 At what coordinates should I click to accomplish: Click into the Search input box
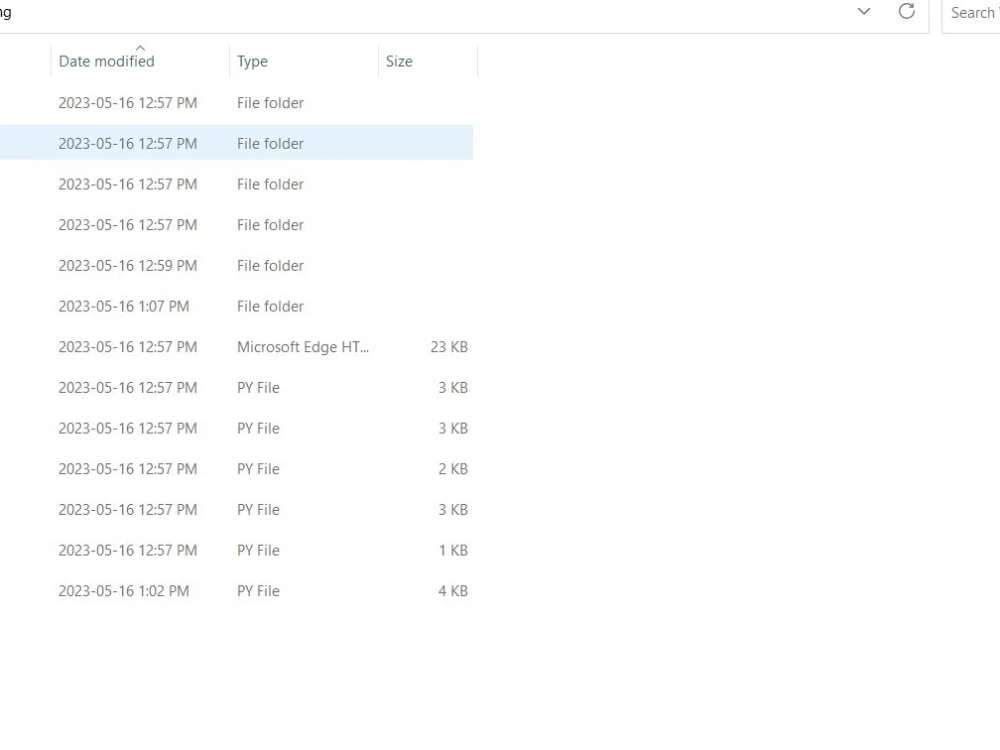click(971, 13)
